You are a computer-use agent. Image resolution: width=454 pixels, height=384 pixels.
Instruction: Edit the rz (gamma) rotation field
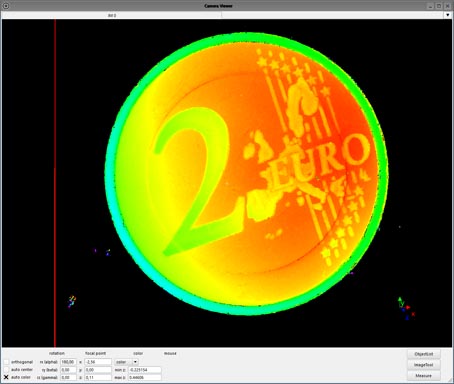click(x=68, y=377)
